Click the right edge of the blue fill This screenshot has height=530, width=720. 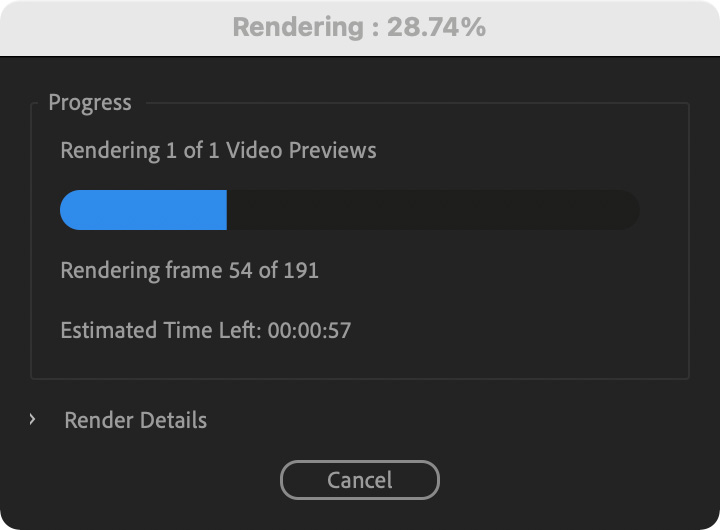(x=225, y=211)
